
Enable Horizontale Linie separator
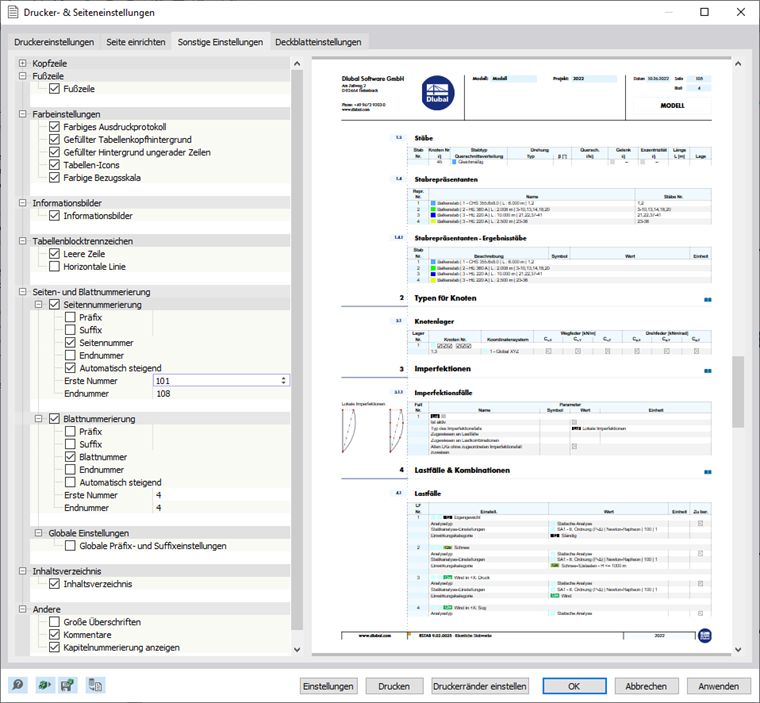(54, 267)
